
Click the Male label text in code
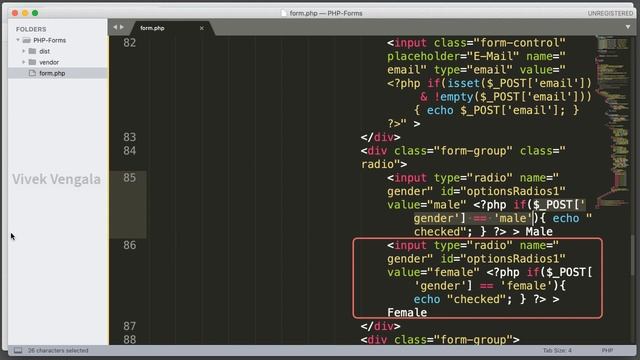click(x=539, y=231)
